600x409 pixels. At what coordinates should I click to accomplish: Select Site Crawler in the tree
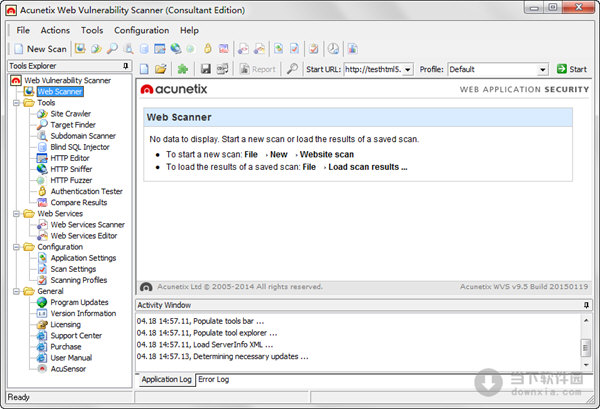coord(70,114)
